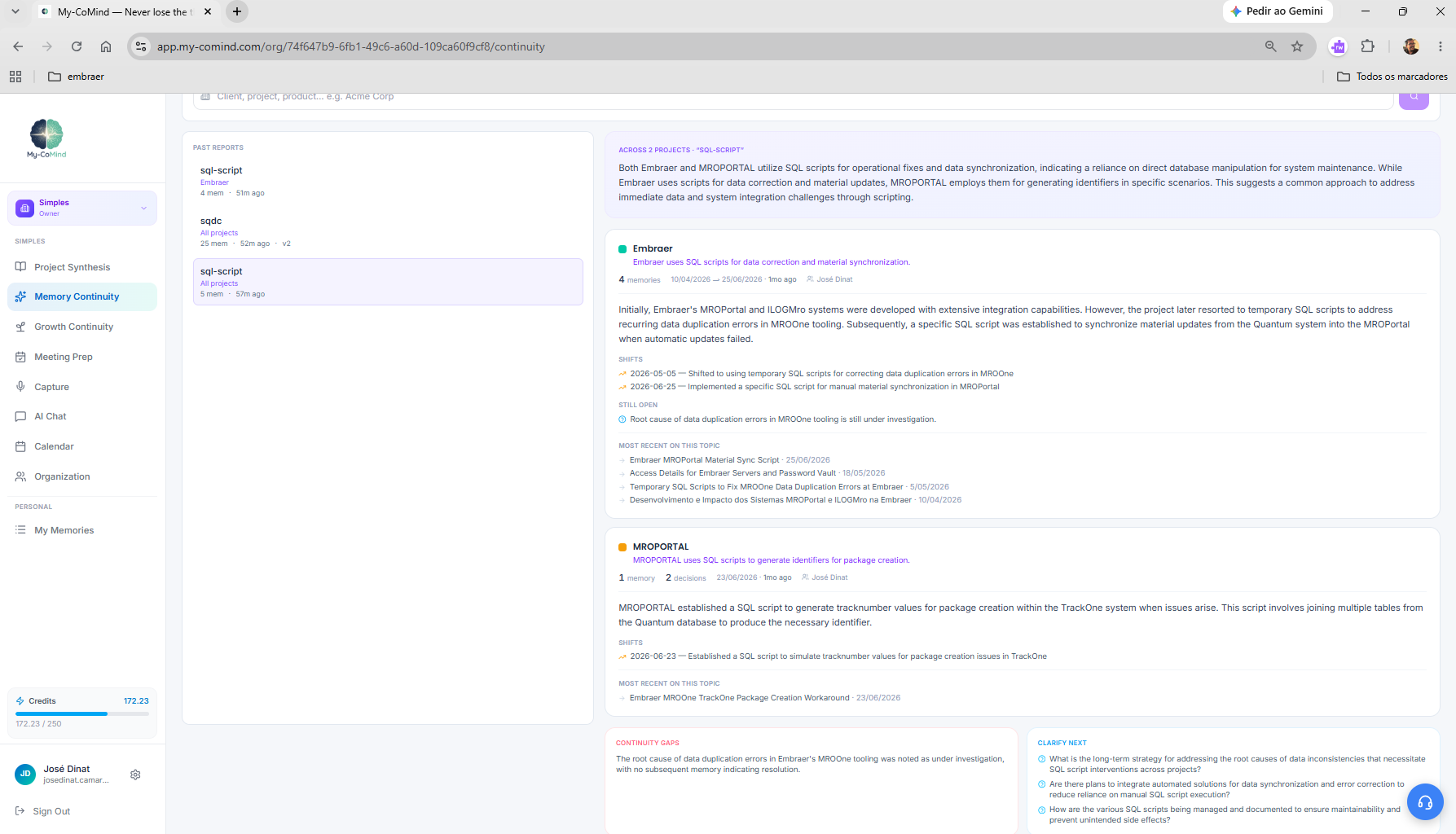Click the 2026-05-05 shift entry

[x=816, y=374]
